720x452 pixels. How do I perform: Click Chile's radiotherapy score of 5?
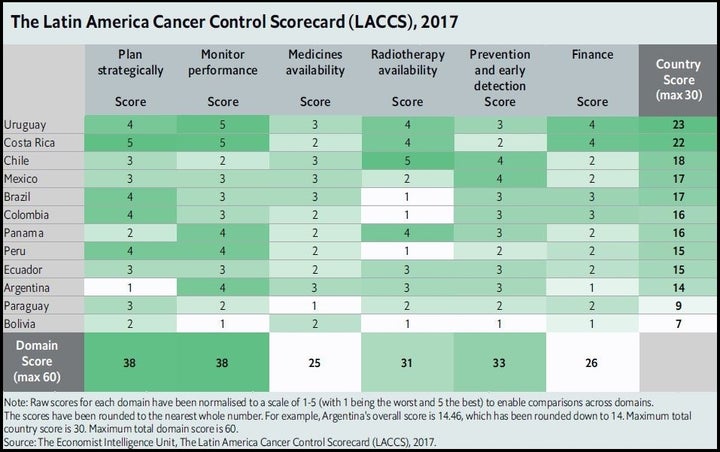[x=408, y=161]
